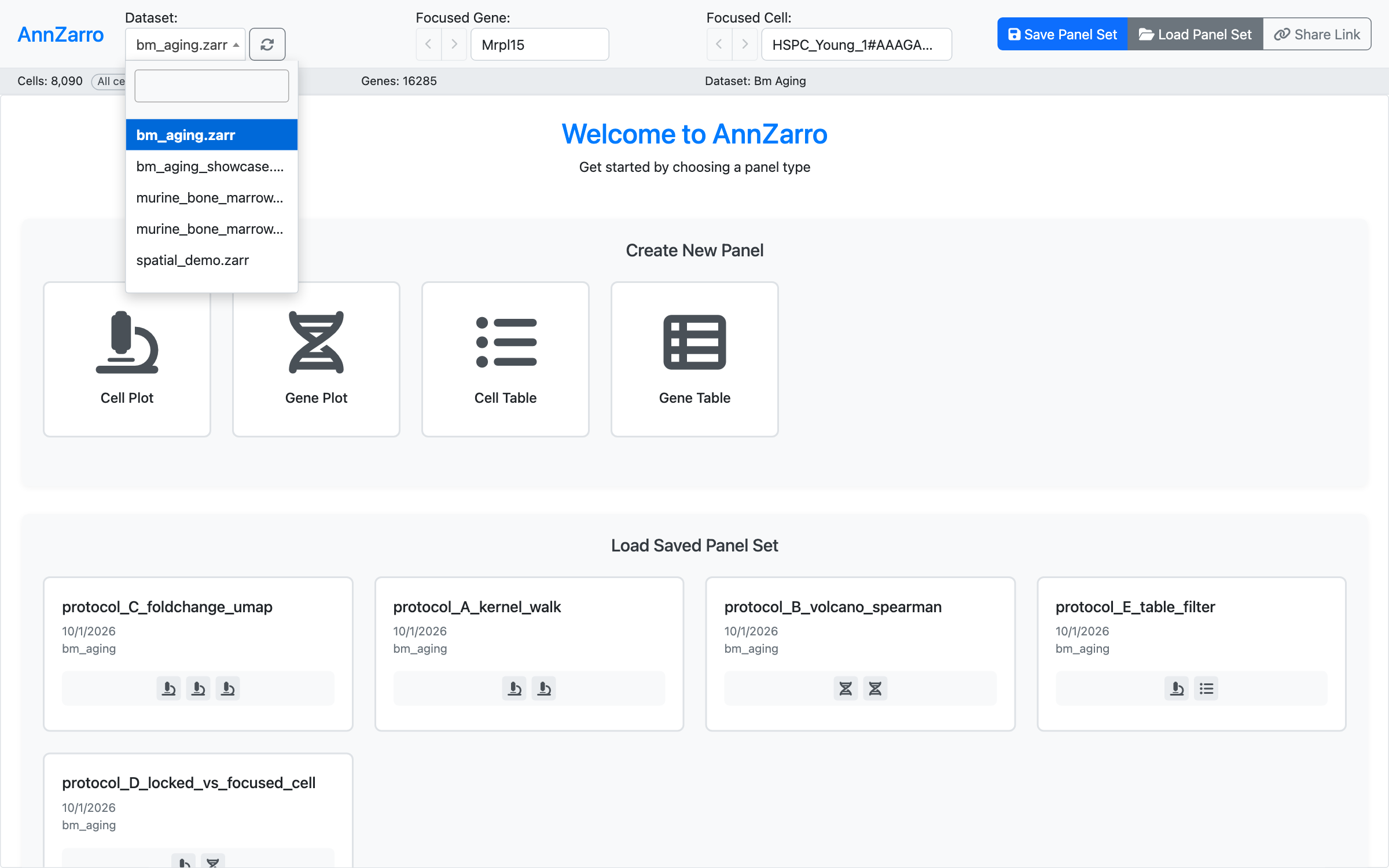Click Share Link button
Screen dimensions: 1389x868
[1317, 34]
